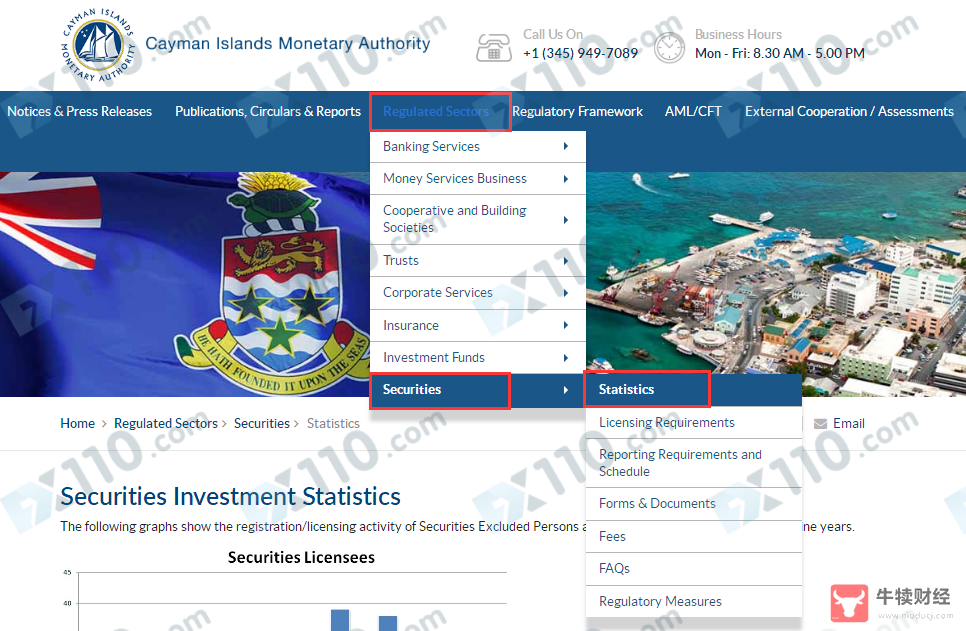The width and height of the screenshot is (966, 631).
Task: Choose Fees submenu item
Action: pos(694,536)
